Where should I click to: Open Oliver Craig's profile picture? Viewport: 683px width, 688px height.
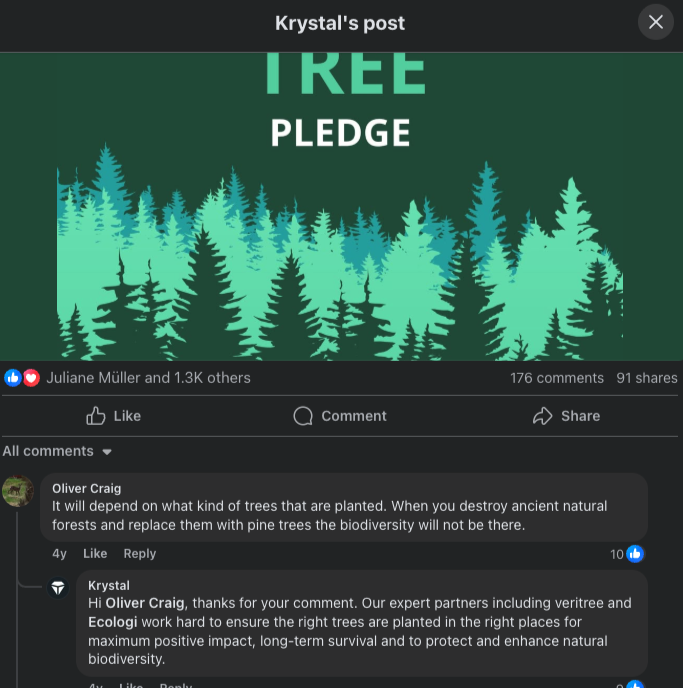18,491
